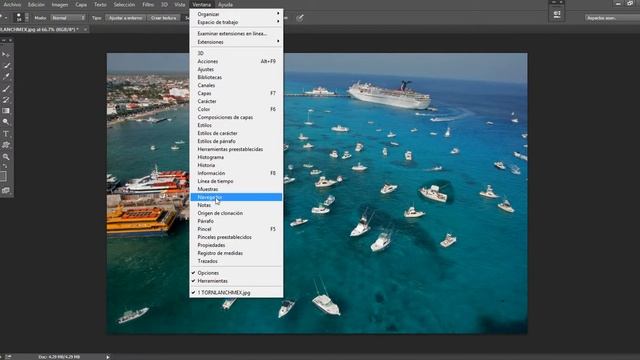Choose Histograma in the Ventana menu
This screenshot has width=640, height=360.
(x=236, y=157)
